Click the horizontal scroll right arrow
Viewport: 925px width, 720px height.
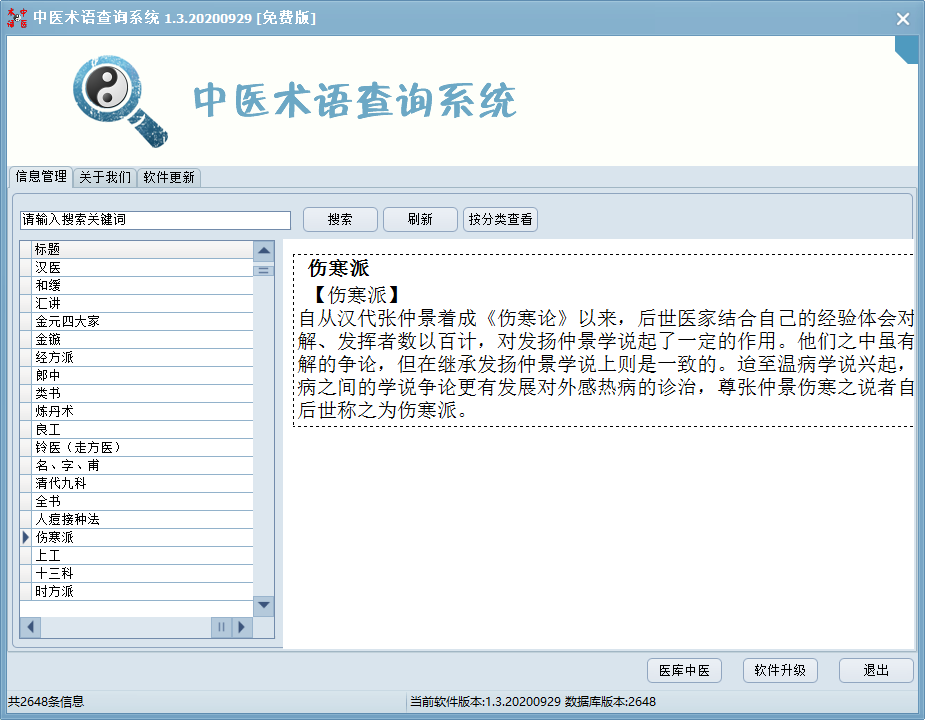coord(241,627)
